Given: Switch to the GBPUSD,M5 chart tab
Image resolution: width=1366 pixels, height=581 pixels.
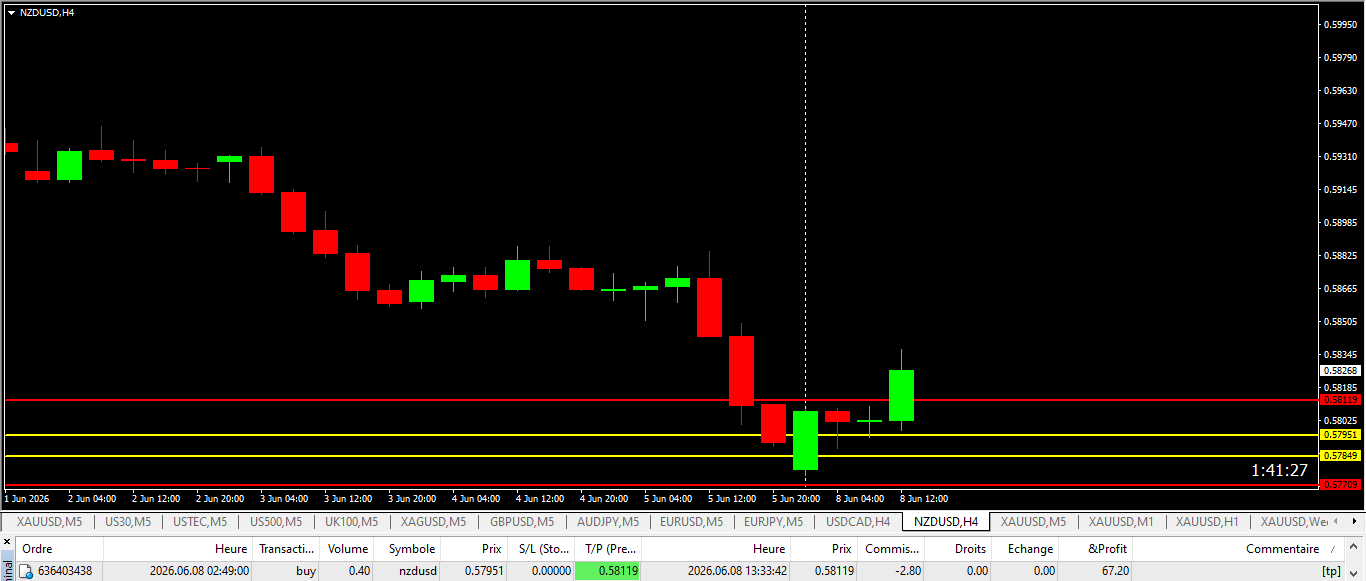Looking at the screenshot, I should [522, 522].
